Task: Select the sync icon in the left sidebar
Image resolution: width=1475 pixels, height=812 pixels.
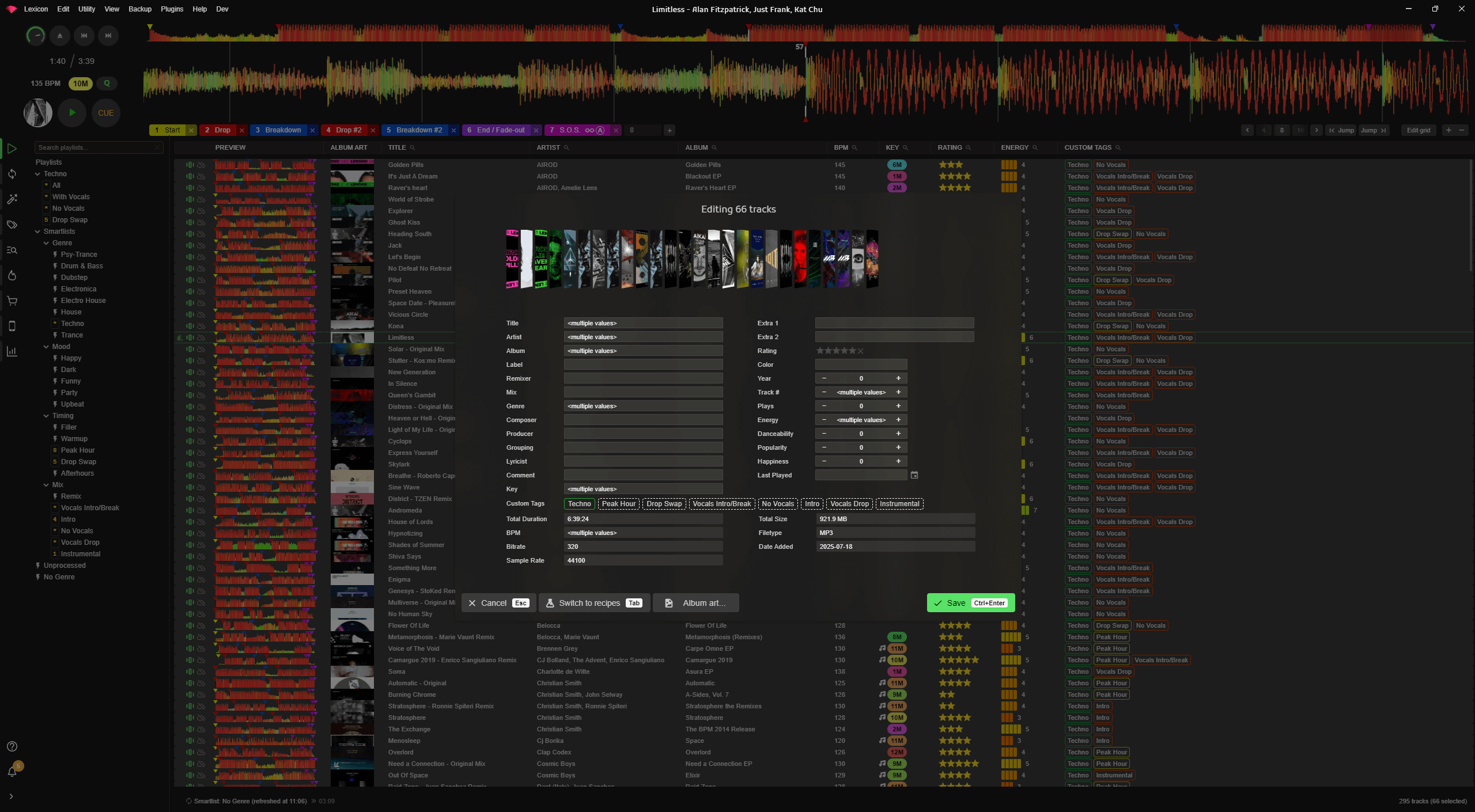Action: (13, 173)
